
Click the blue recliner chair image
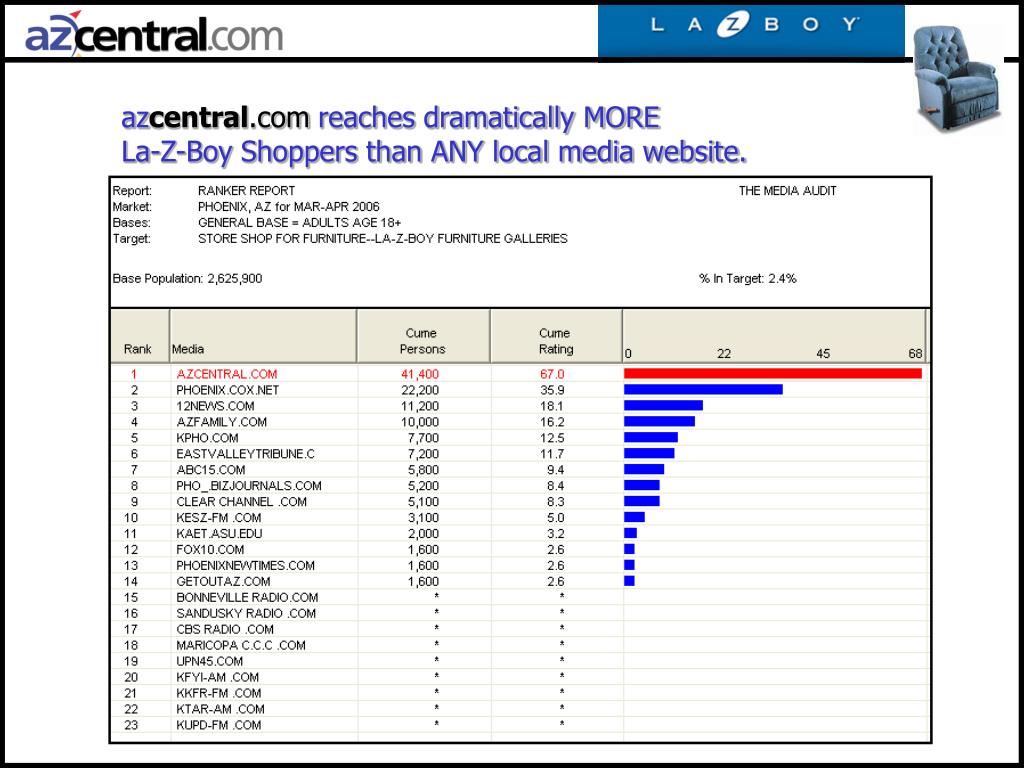click(x=957, y=78)
